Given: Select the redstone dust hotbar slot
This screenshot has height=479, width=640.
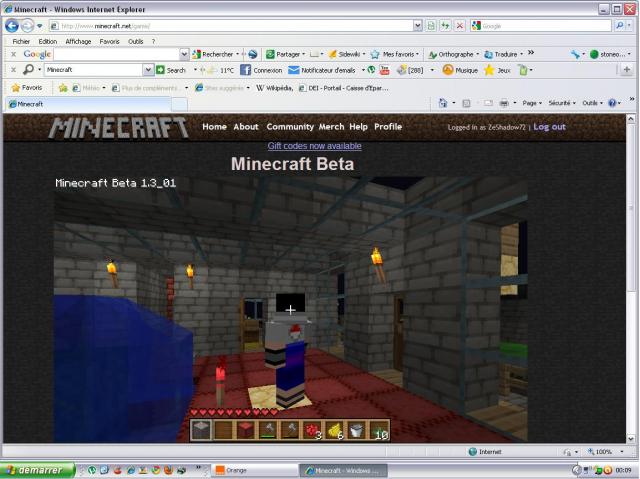Looking at the screenshot, I should (312, 430).
